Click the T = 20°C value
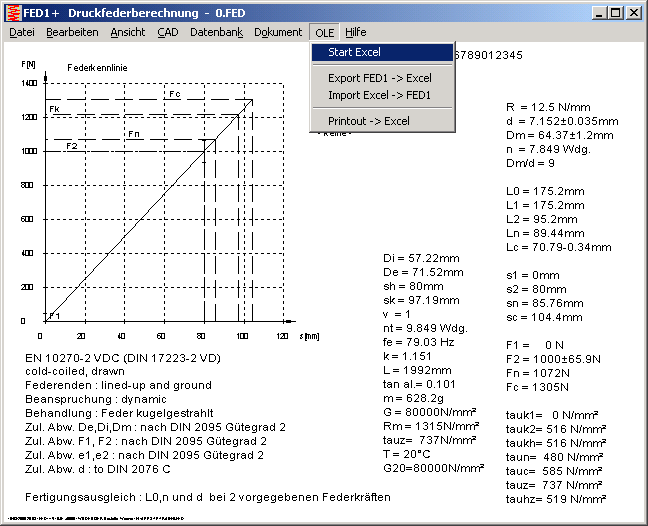Image resolution: width=648 pixels, height=526 pixels. click(x=407, y=454)
